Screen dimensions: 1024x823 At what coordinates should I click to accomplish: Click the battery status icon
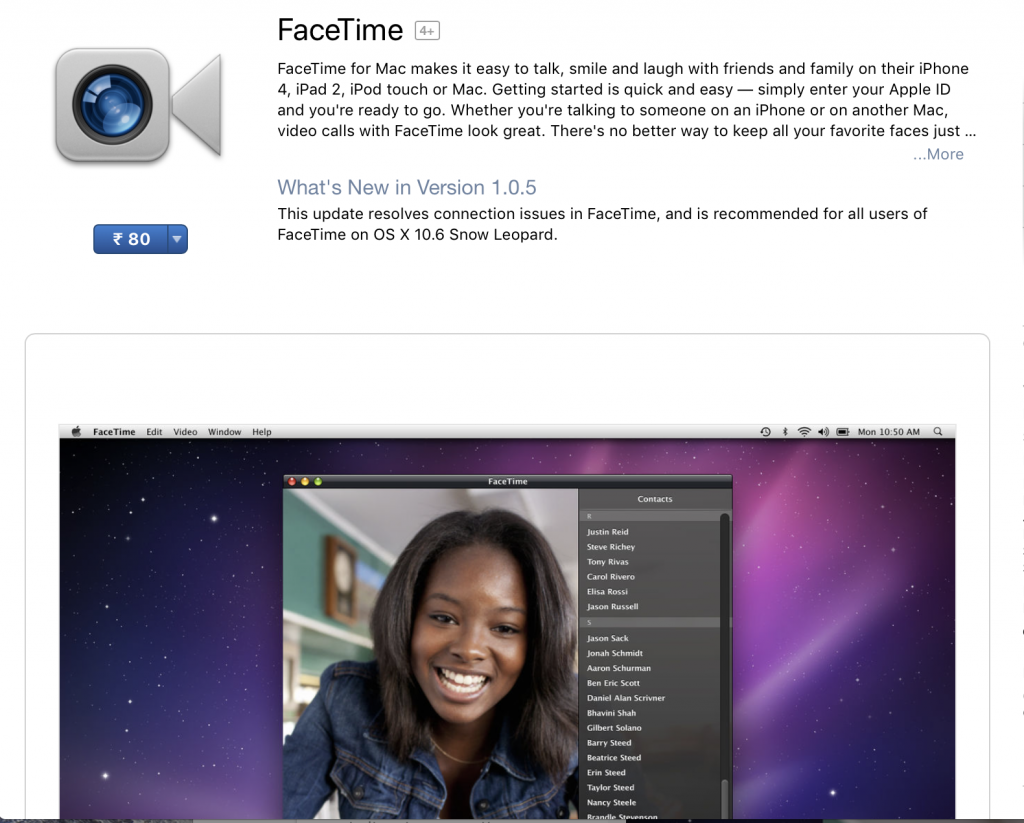click(x=843, y=432)
